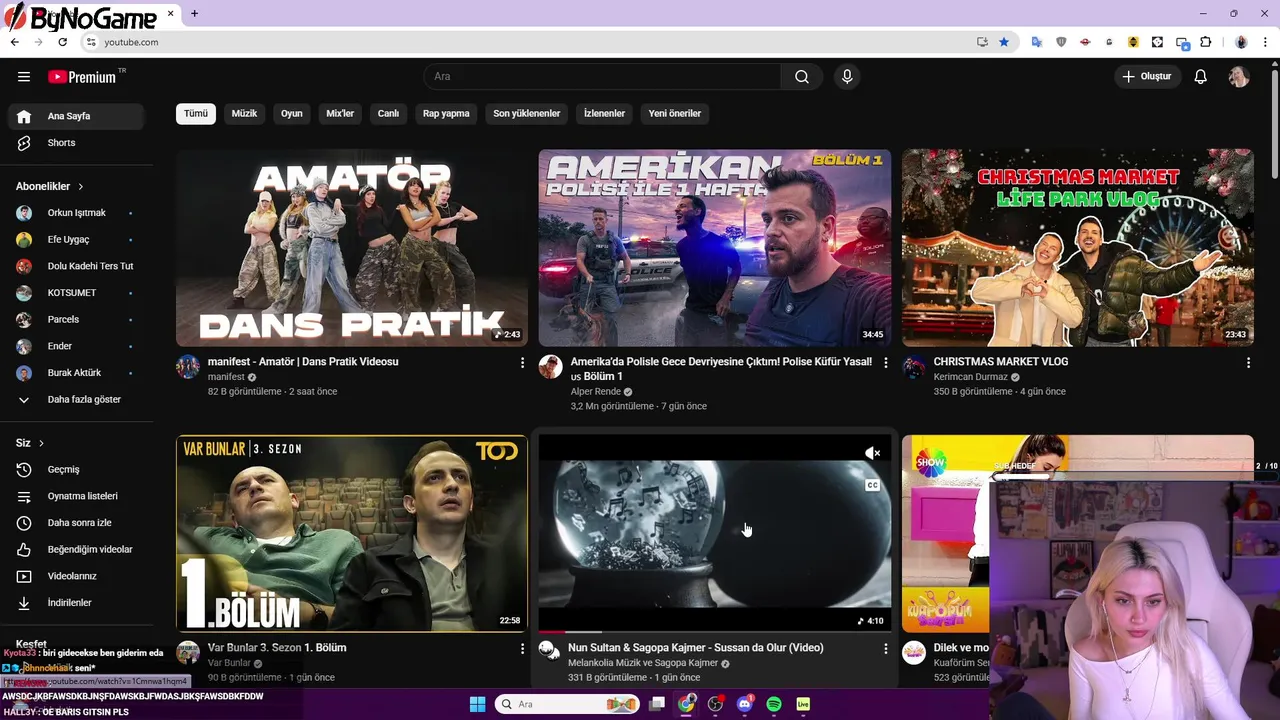The width and height of the screenshot is (1280, 720).
Task: Click the search magnifier button
Action: [x=802, y=77]
